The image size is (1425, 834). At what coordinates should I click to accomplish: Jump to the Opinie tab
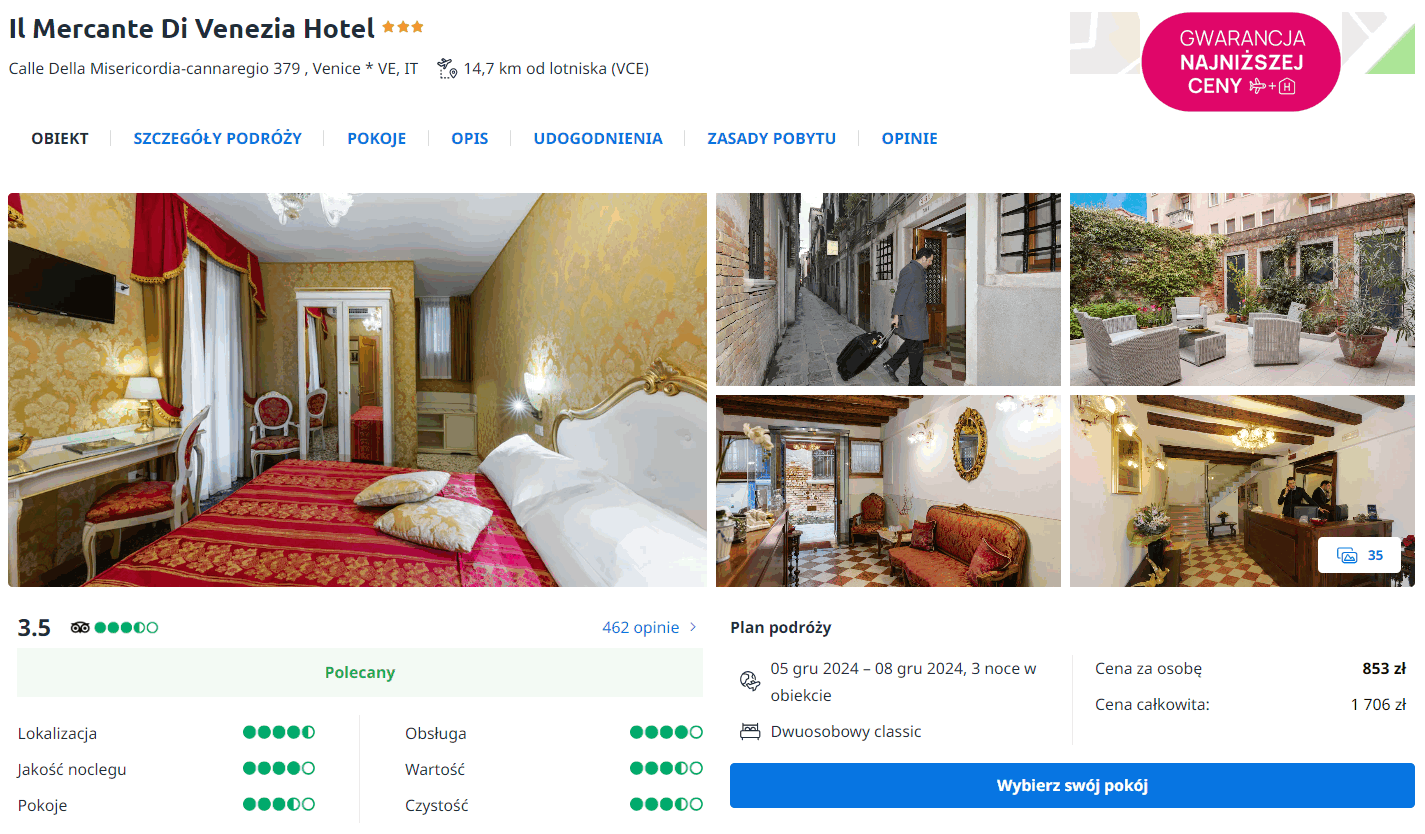pyautogui.click(x=910, y=139)
